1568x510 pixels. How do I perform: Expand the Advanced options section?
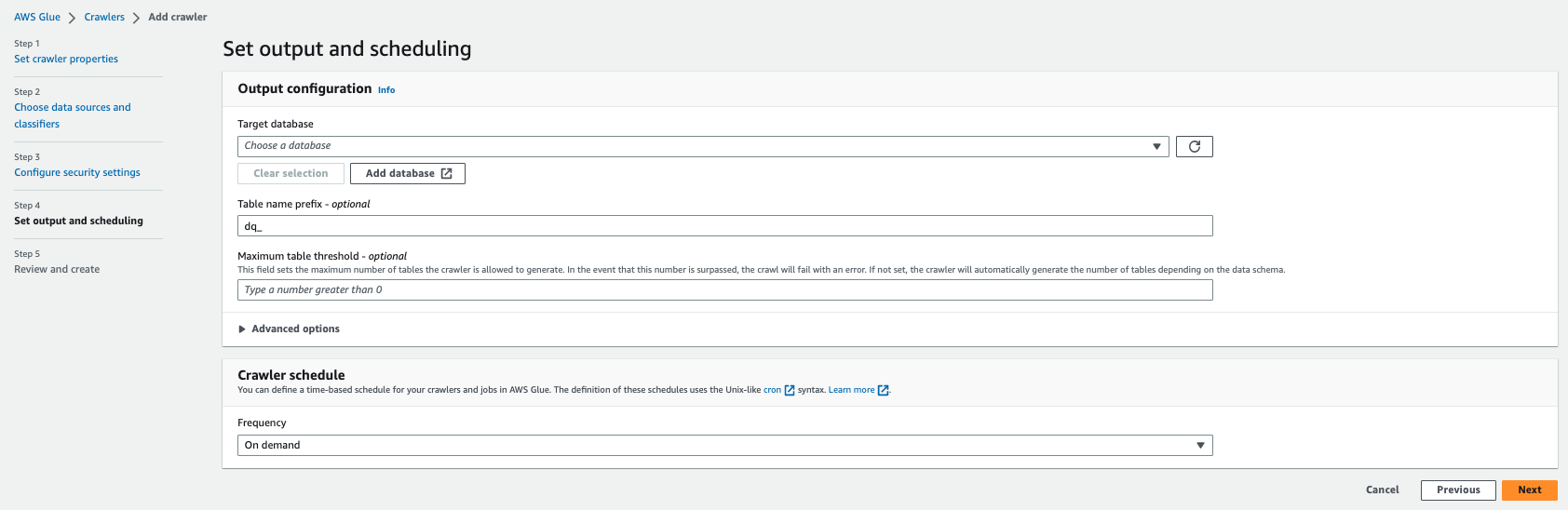click(x=290, y=329)
